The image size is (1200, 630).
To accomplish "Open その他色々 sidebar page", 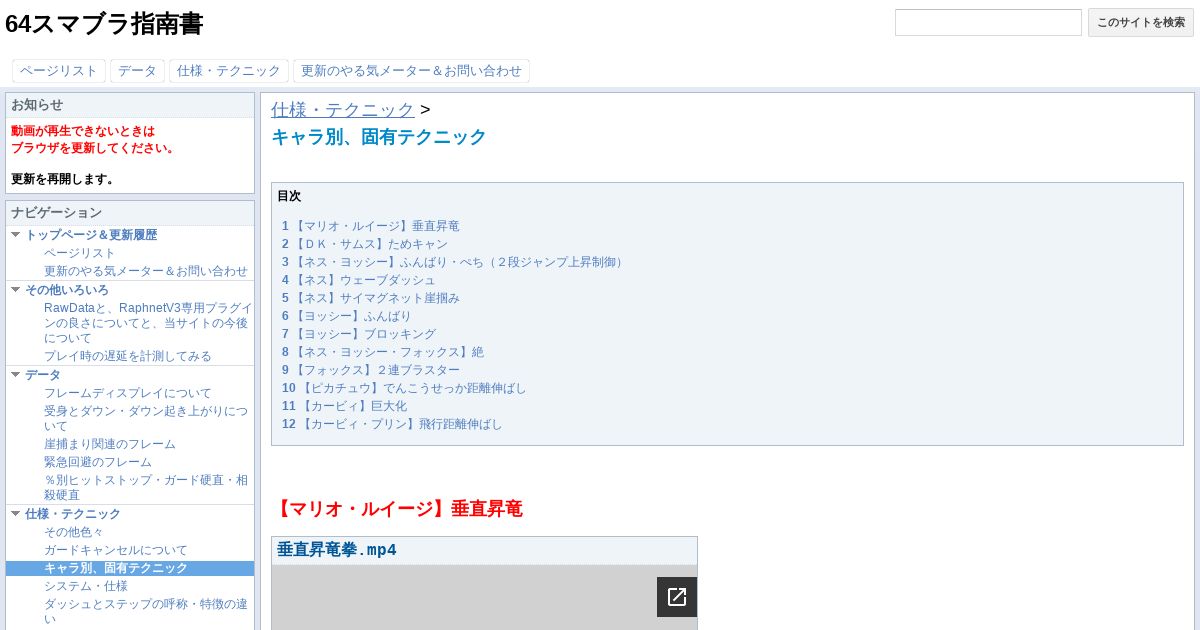I will pyautogui.click(x=74, y=532).
